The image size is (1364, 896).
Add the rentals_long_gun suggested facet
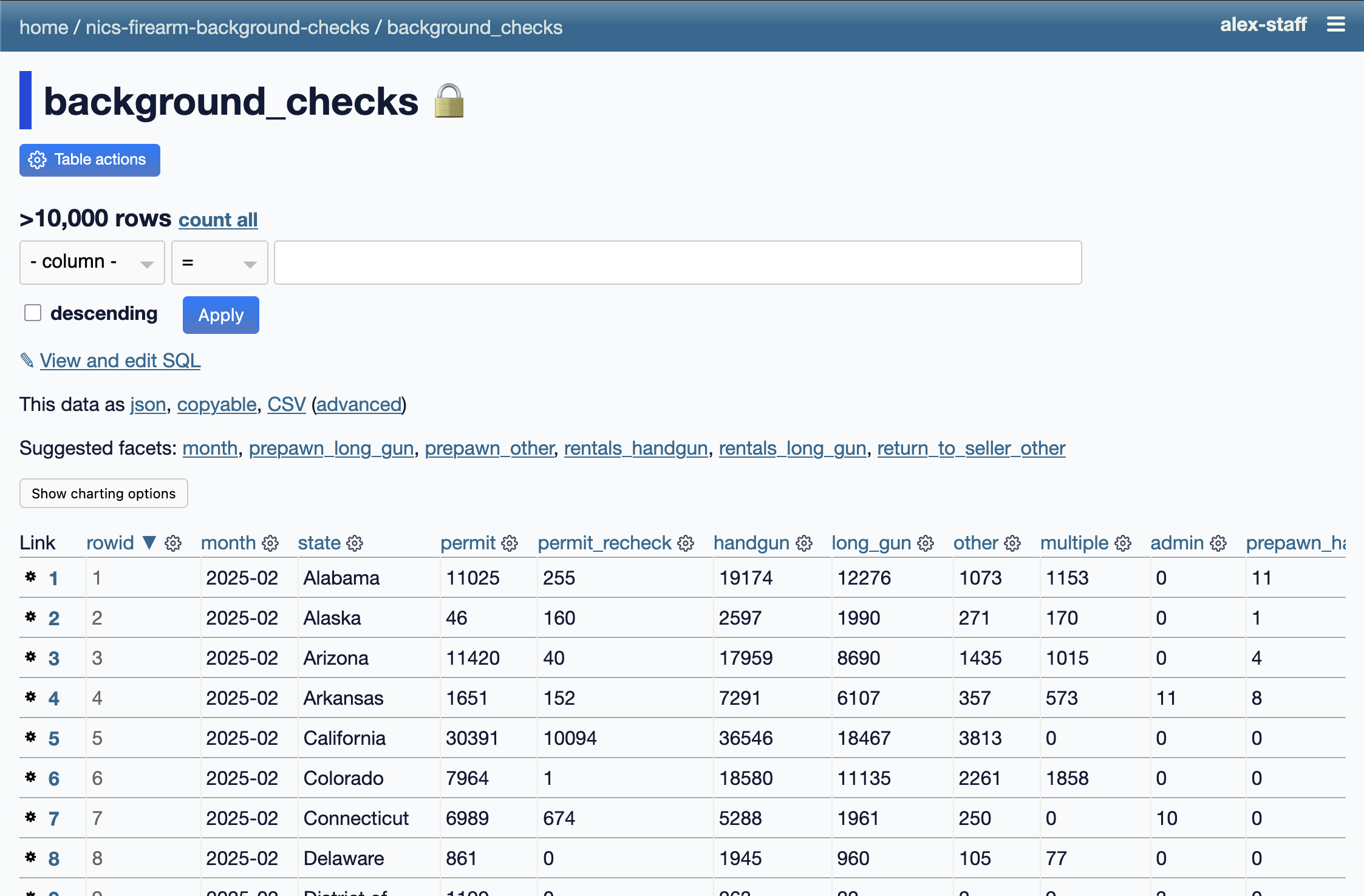tap(793, 448)
